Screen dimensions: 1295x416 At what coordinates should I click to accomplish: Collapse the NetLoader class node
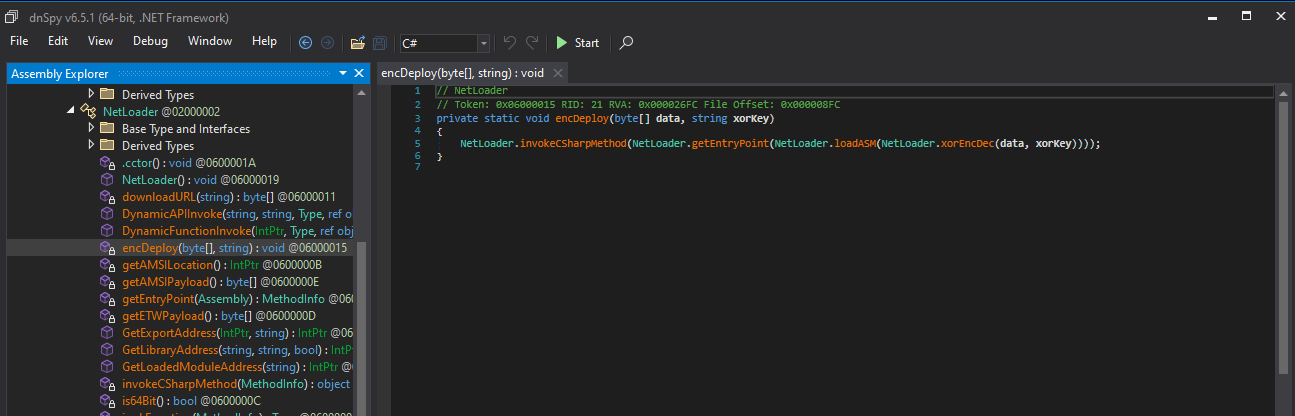[72, 112]
